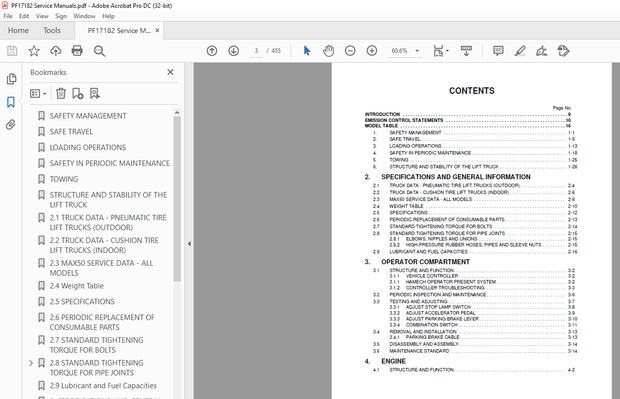This screenshot has height=399, width=620.
Task: Delete selected bookmark trash icon
Action: pos(61,93)
